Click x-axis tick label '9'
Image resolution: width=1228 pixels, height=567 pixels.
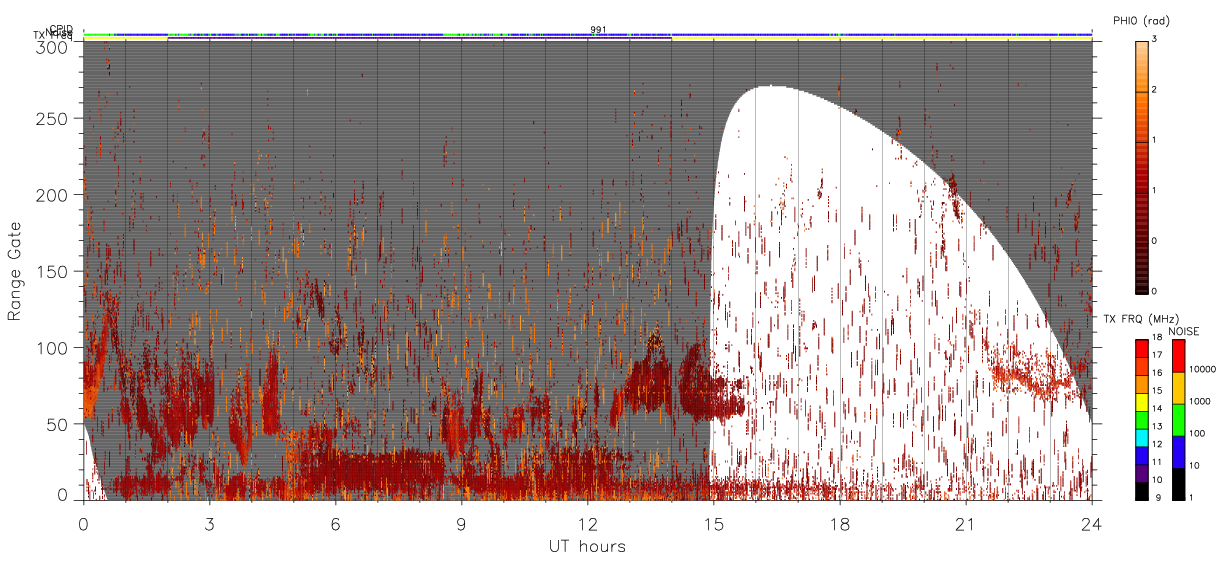(x=461, y=523)
